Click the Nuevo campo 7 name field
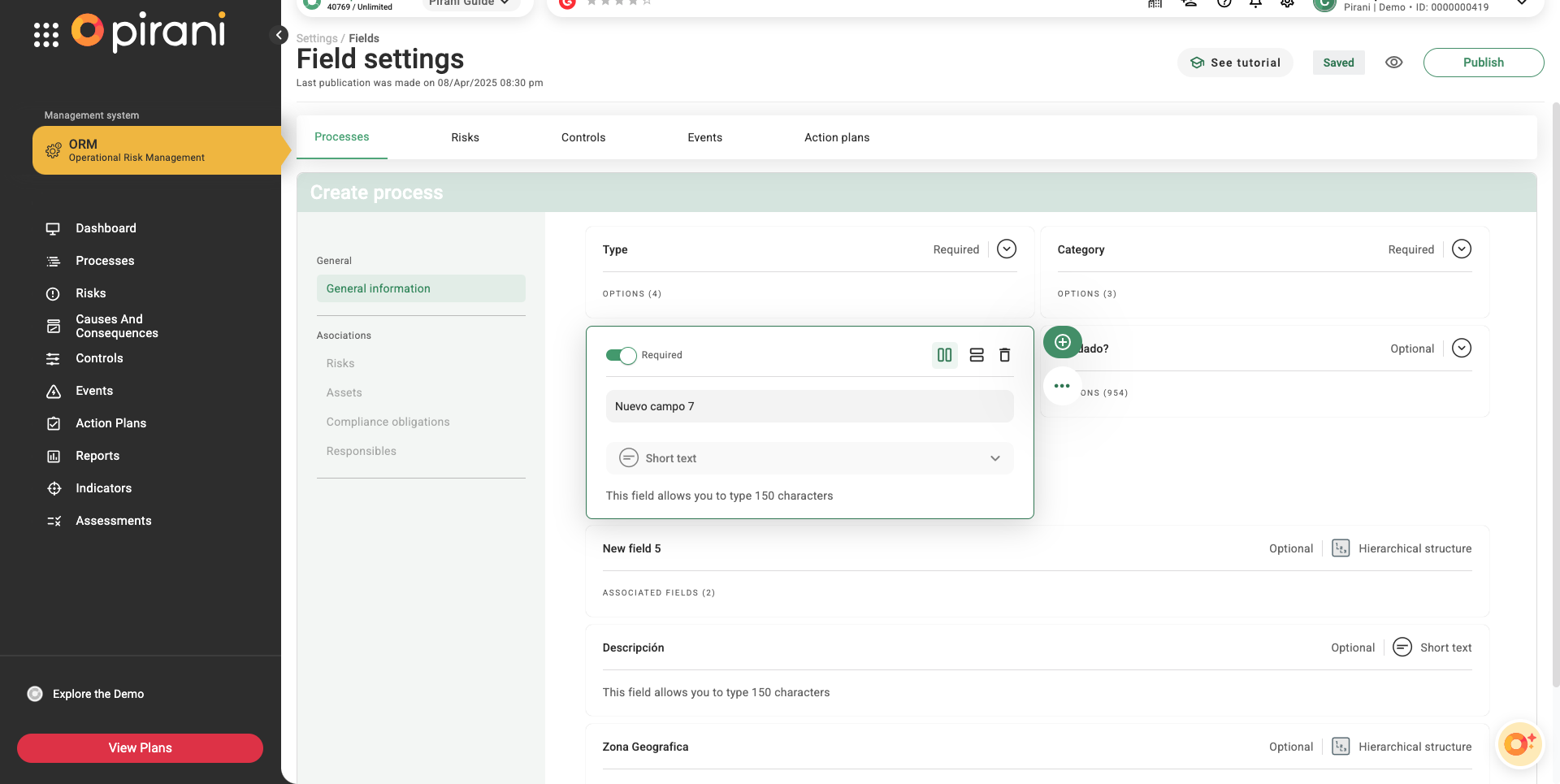1560x784 pixels. [x=809, y=406]
